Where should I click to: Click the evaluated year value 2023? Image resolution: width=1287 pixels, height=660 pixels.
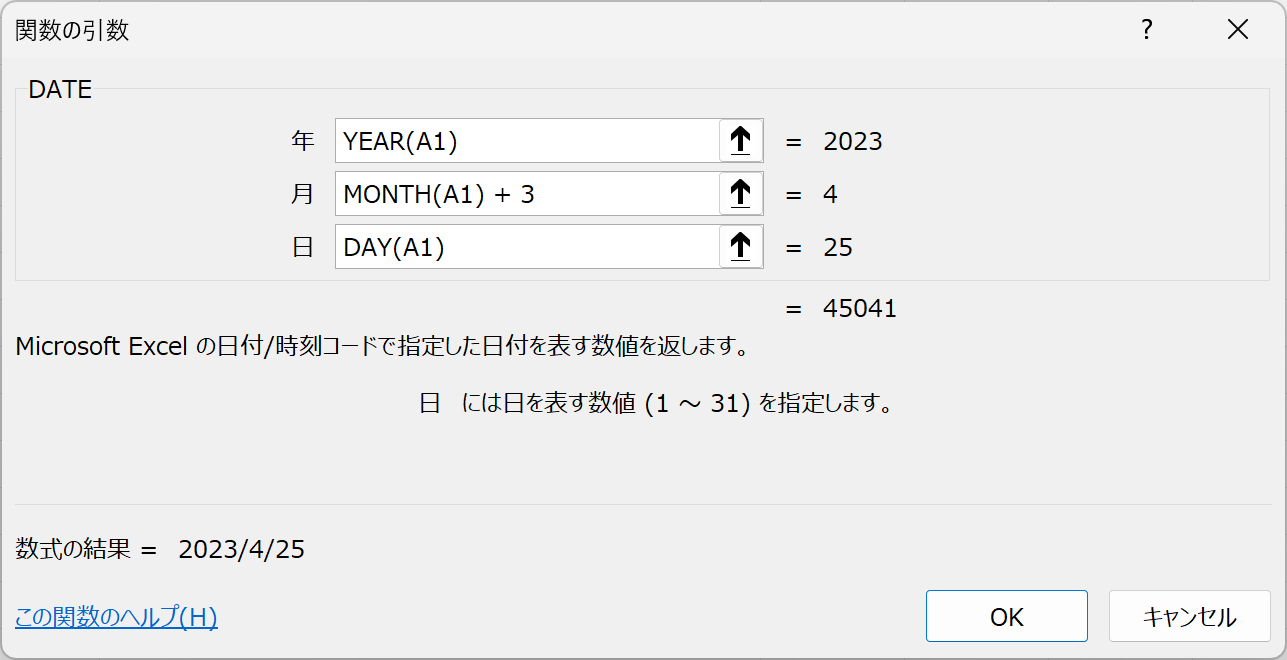(853, 141)
